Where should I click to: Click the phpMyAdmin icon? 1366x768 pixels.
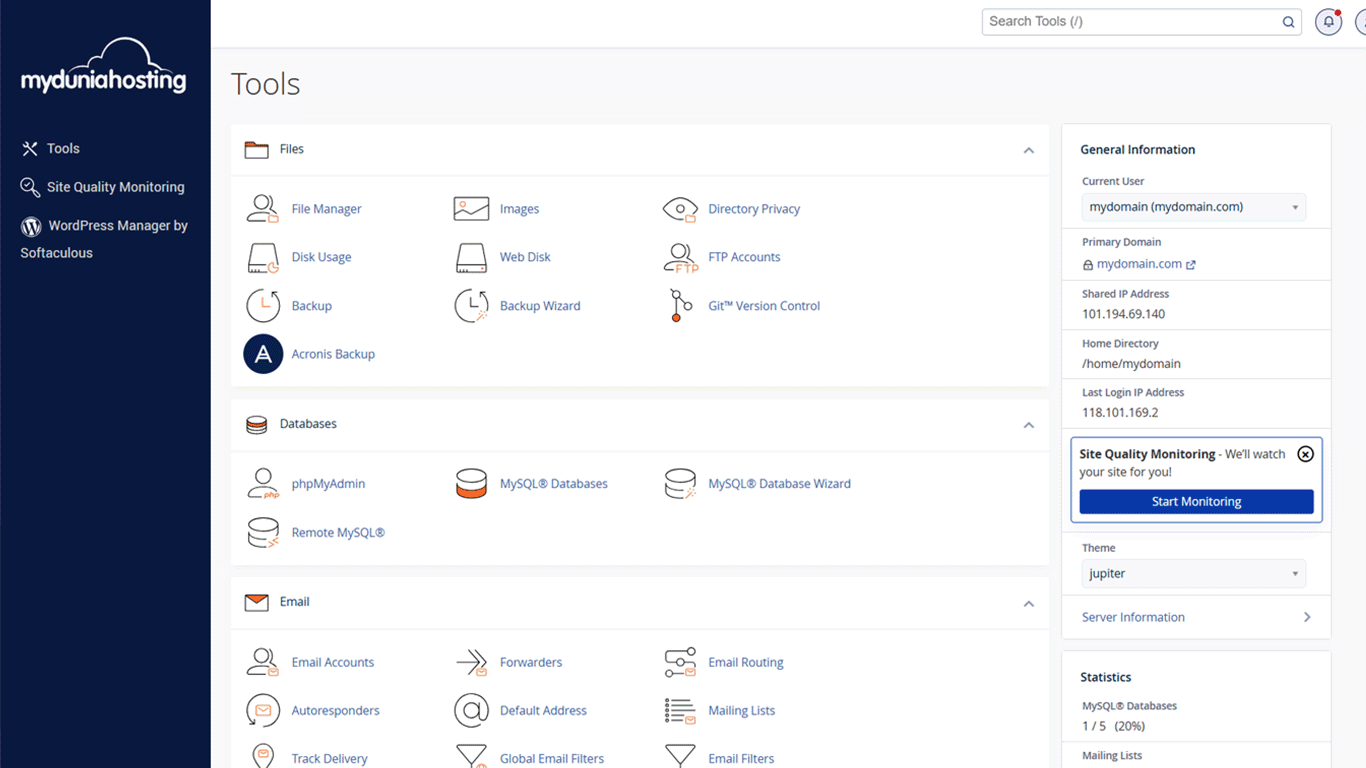[263, 484]
